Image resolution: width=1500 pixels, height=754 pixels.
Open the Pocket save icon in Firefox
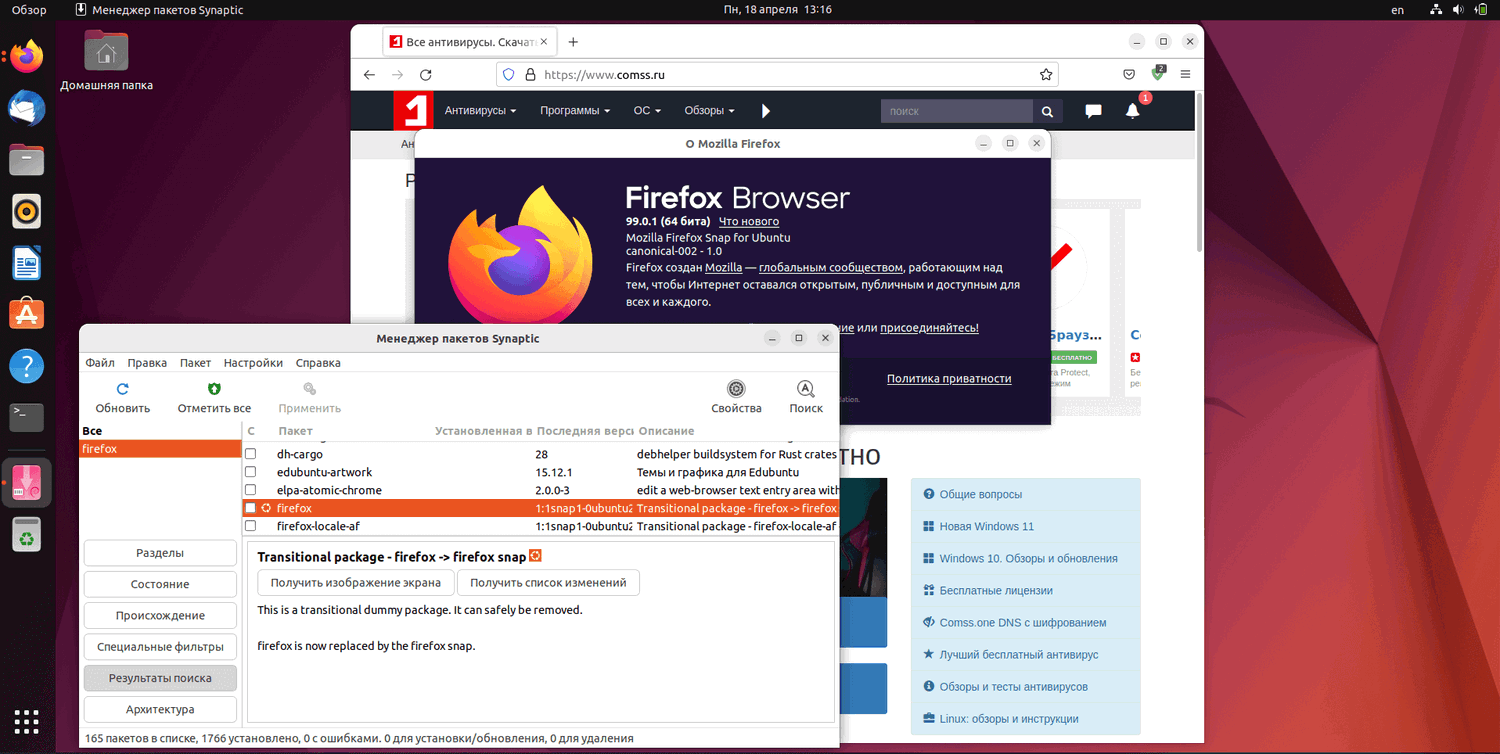click(x=1129, y=75)
